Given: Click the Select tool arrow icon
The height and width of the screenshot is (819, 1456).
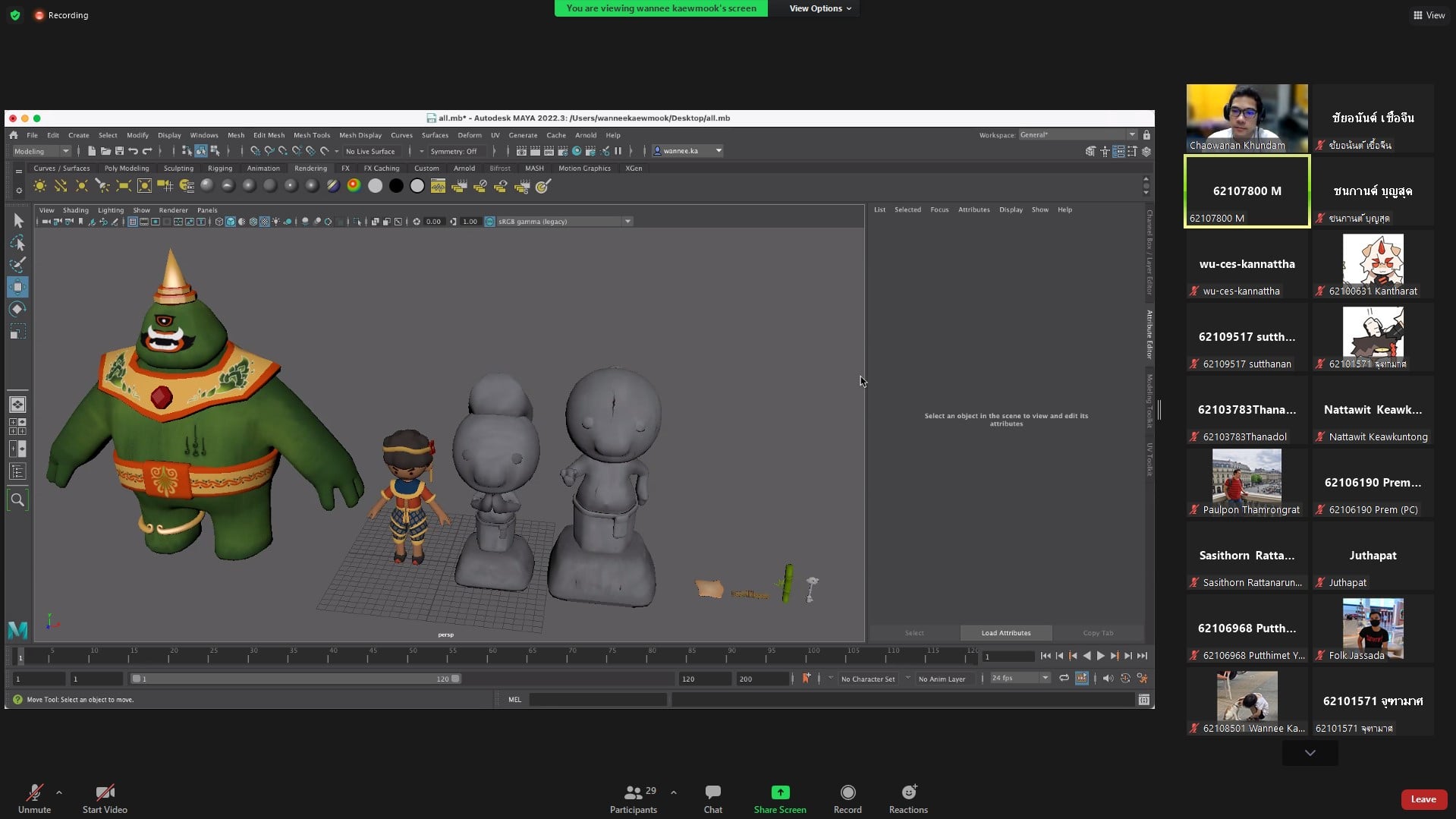Looking at the screenshot, I should pyautogui.click(x=18, y=221).
